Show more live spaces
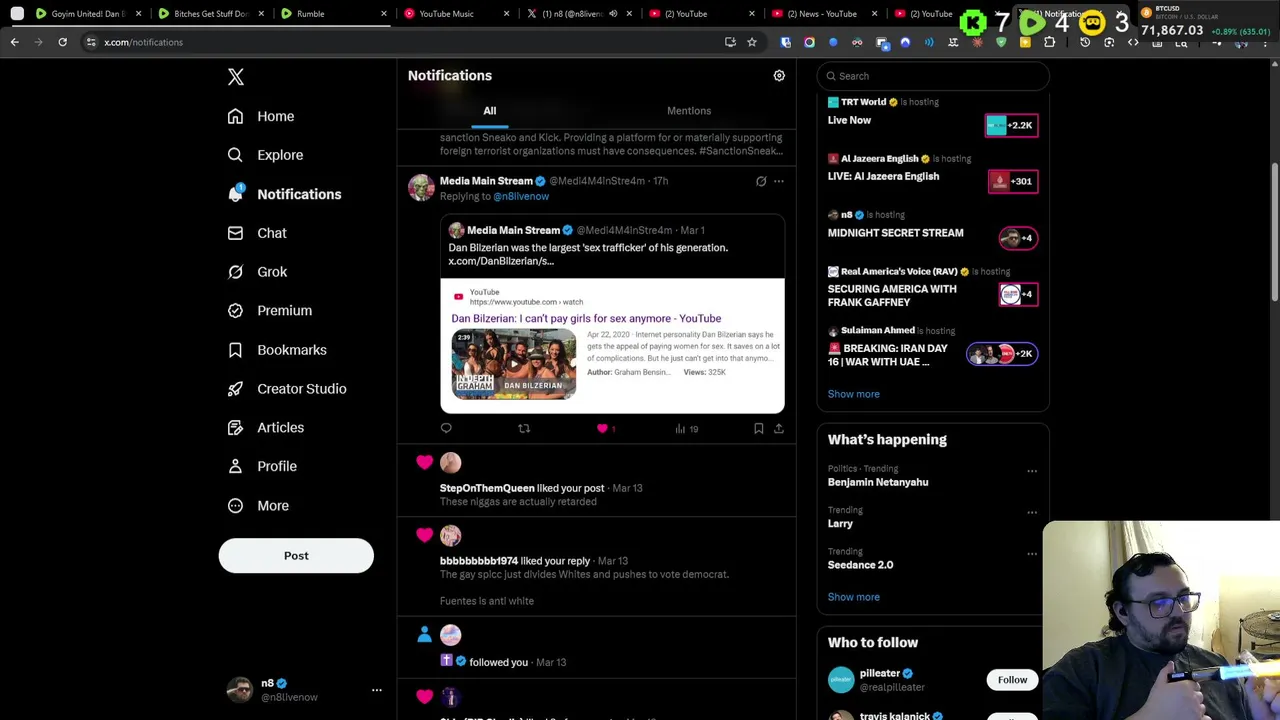 pyautogui.click(x=853, y=394)
